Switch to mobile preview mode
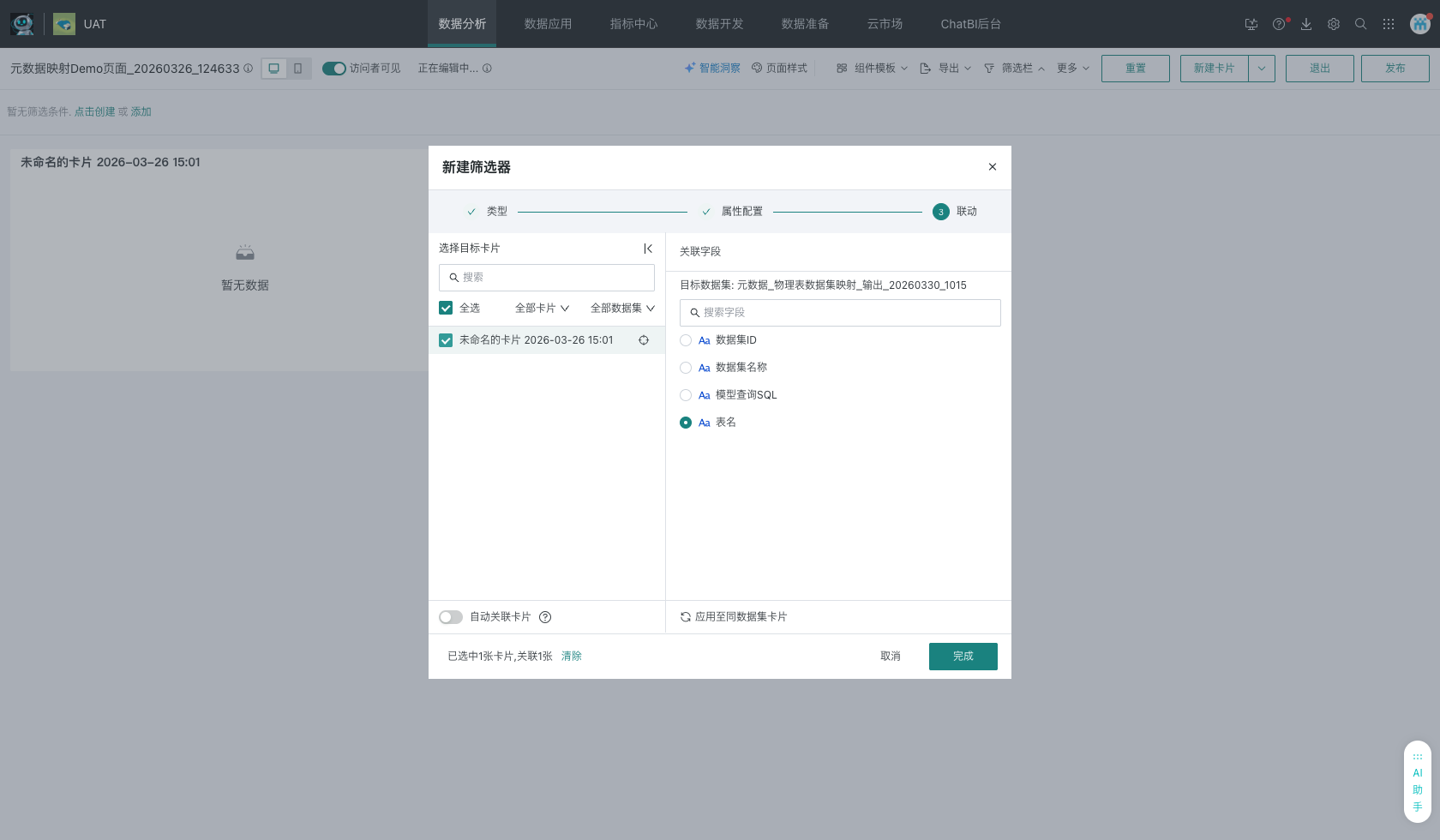The width and height of the screenshot is (1440, 840). pos(297,68)
